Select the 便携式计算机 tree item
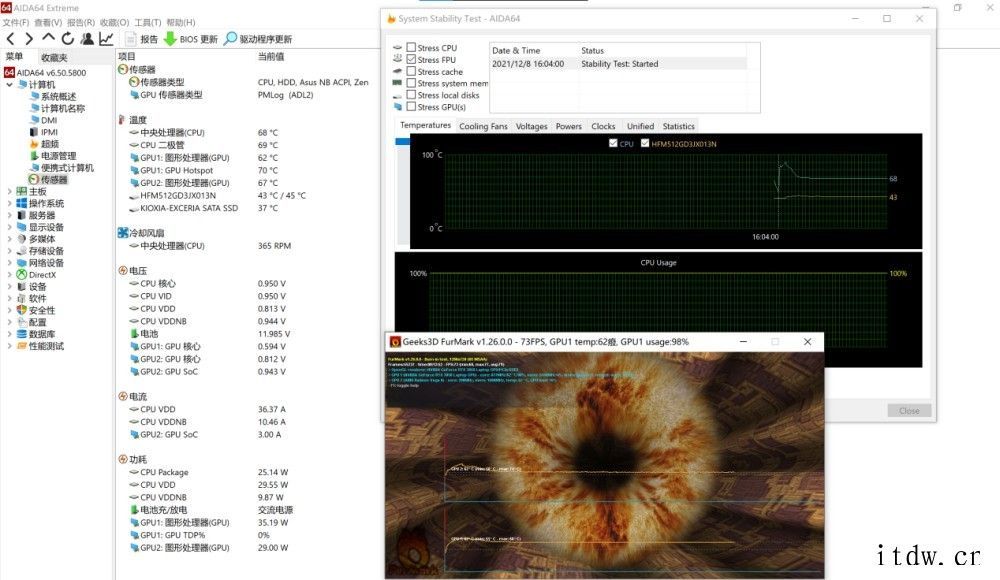The width and height of the screenshot is (1000, 580). pyautogui.click(x=68, y=168)
